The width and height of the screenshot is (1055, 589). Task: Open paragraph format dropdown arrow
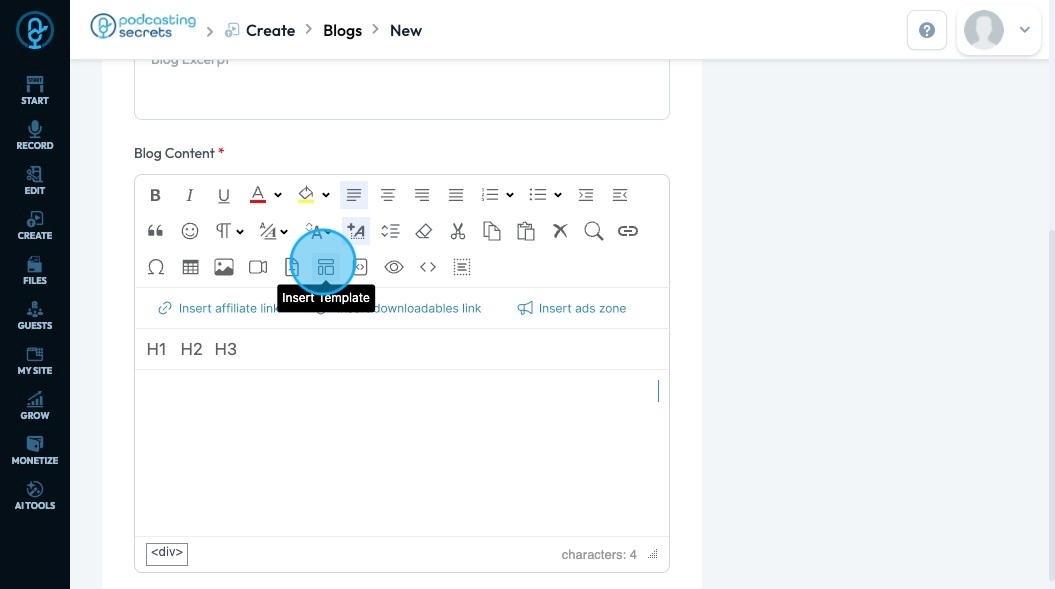click(240, 232)
